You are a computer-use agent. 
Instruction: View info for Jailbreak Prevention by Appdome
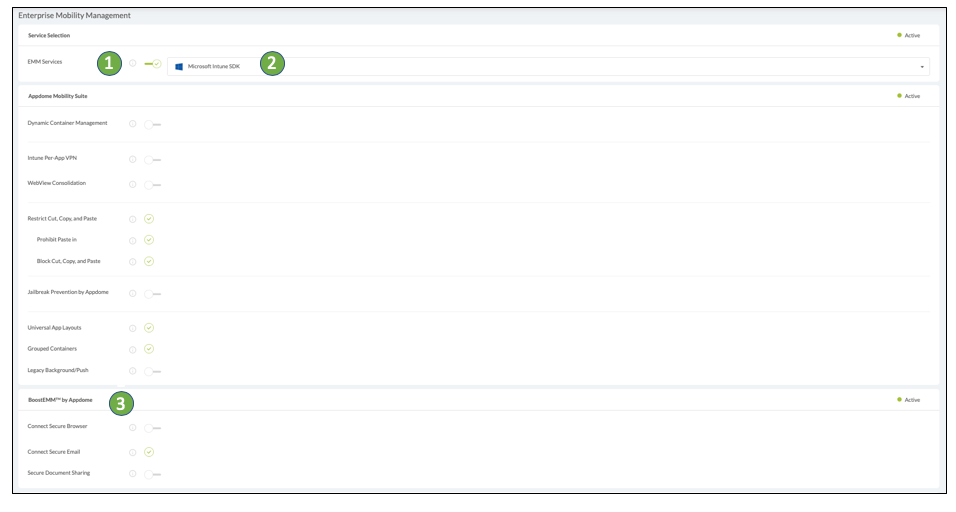pyautogui.click(x=133, y=293)
